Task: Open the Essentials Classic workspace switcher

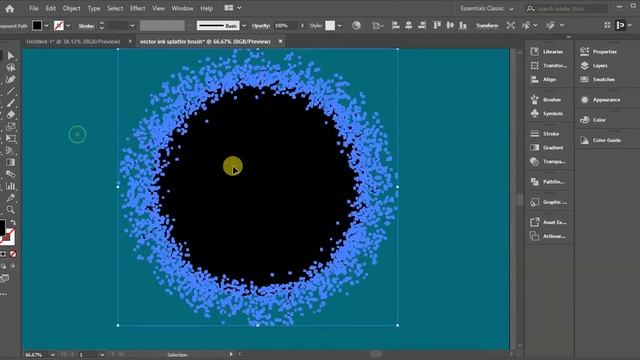Action: coord(487,8)
